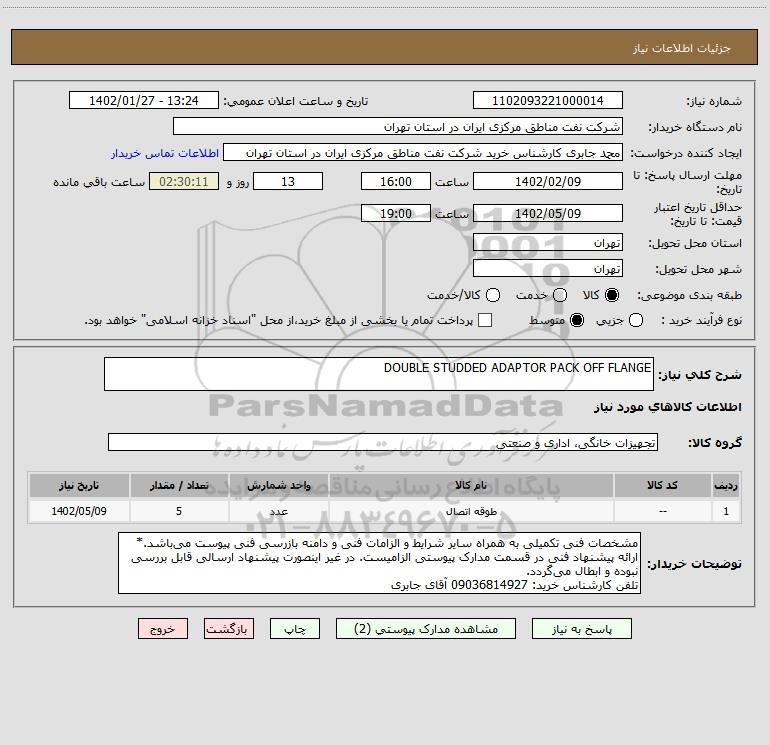This screenshot has height=745, width=770.
Task: Click the price validity time 19:00
Action: point(396,213)
